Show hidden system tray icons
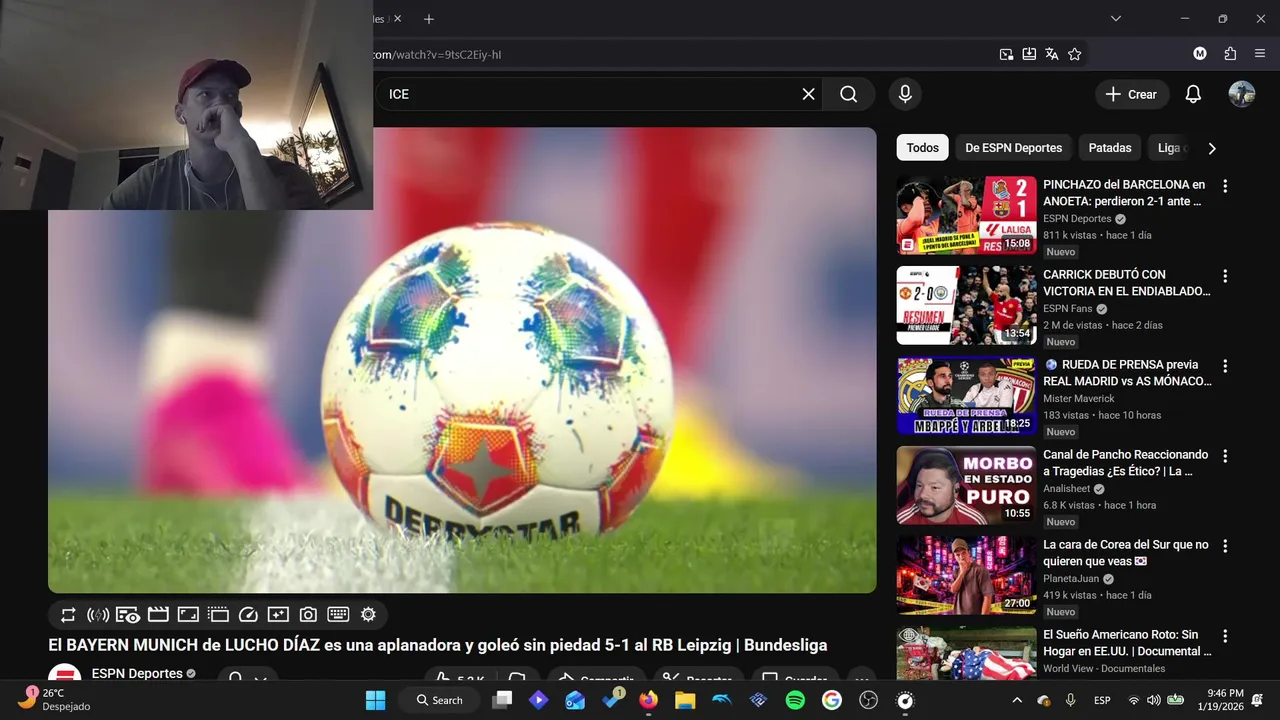 1017,700
